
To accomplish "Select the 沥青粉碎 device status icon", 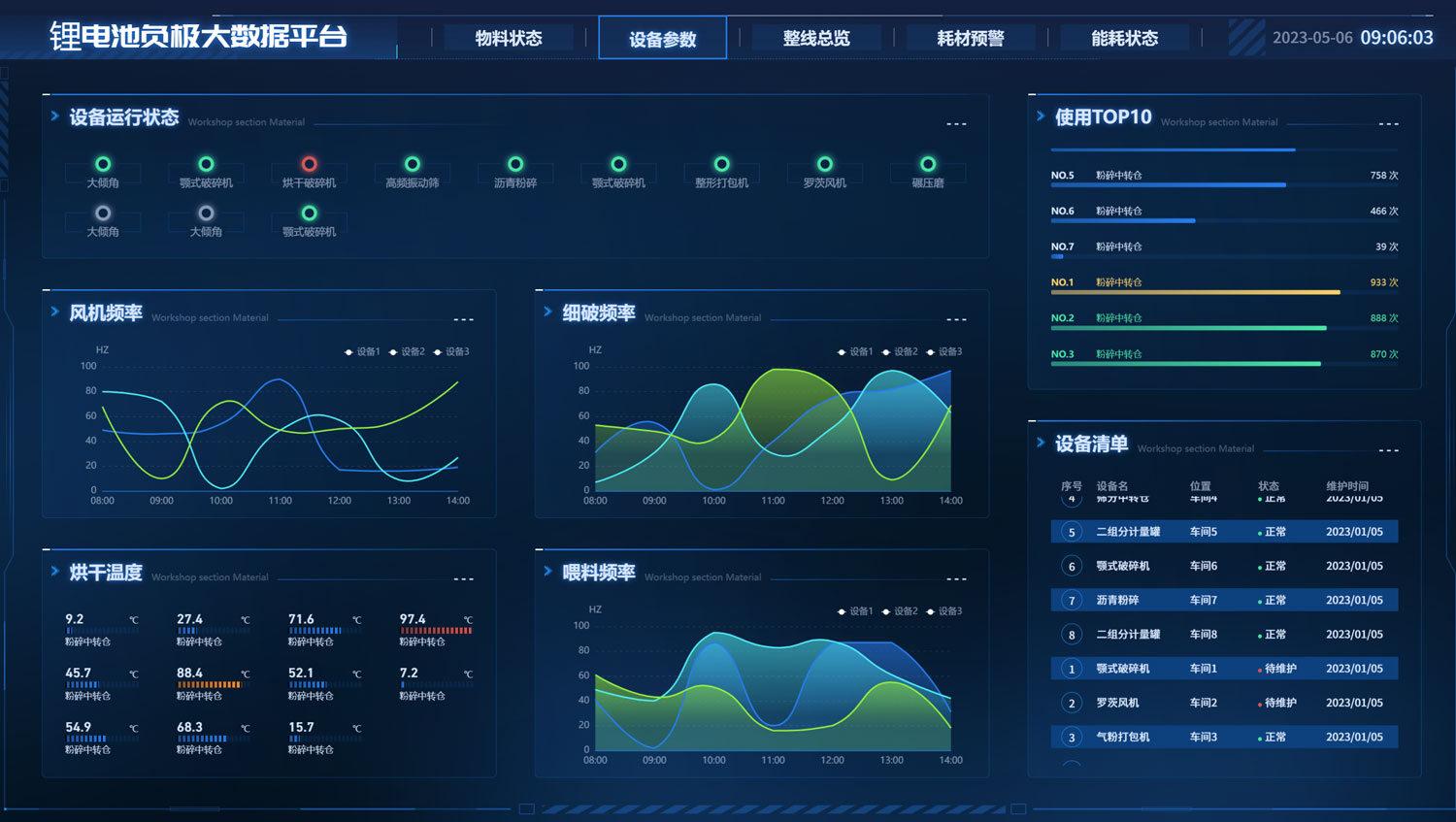I will click(515, 164).
